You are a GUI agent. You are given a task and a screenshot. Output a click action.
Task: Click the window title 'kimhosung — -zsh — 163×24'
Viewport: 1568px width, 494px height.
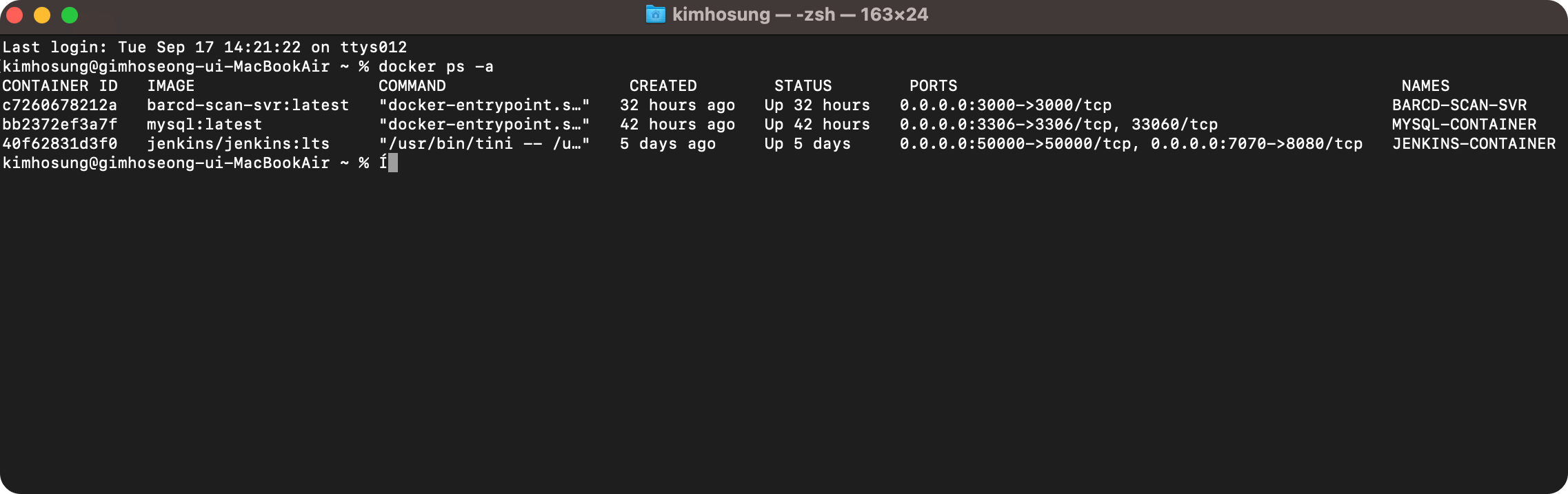coord(800,14)
